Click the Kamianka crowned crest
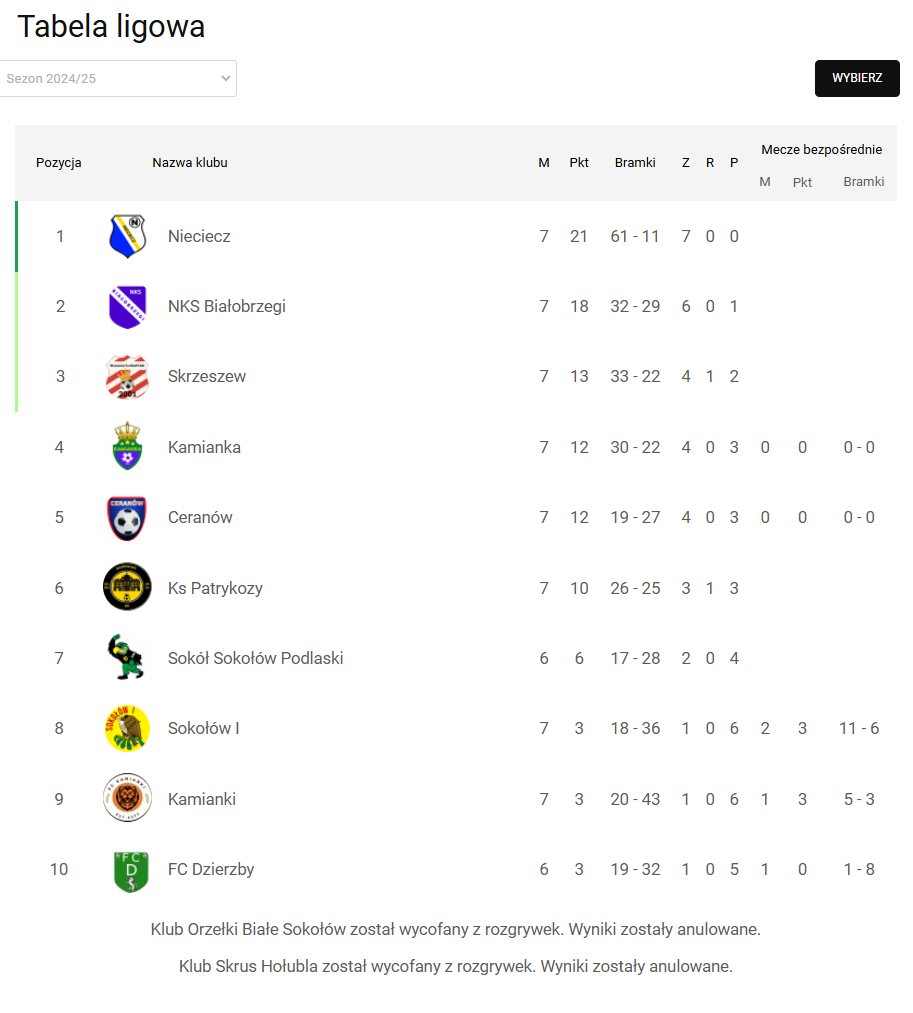 click(127, 446)
